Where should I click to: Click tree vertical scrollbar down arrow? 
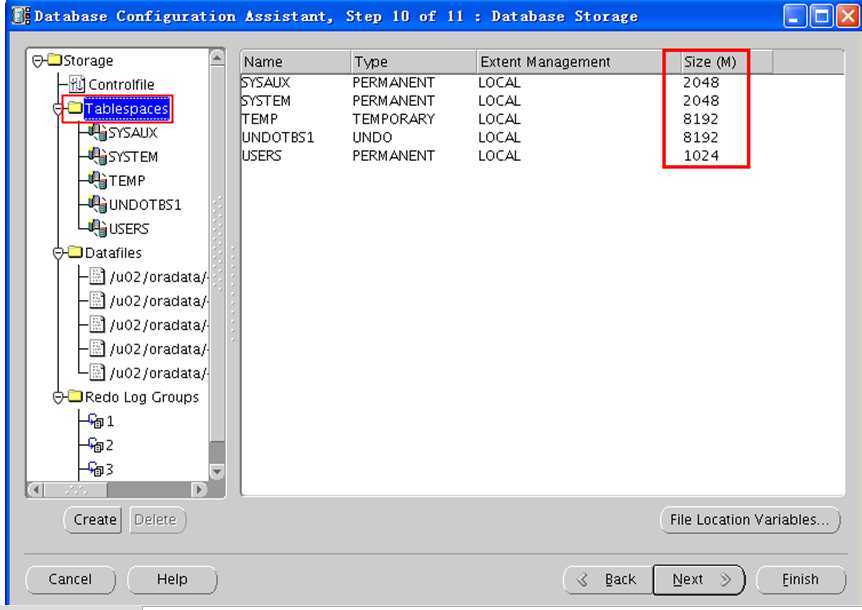[x=217, y=472]
